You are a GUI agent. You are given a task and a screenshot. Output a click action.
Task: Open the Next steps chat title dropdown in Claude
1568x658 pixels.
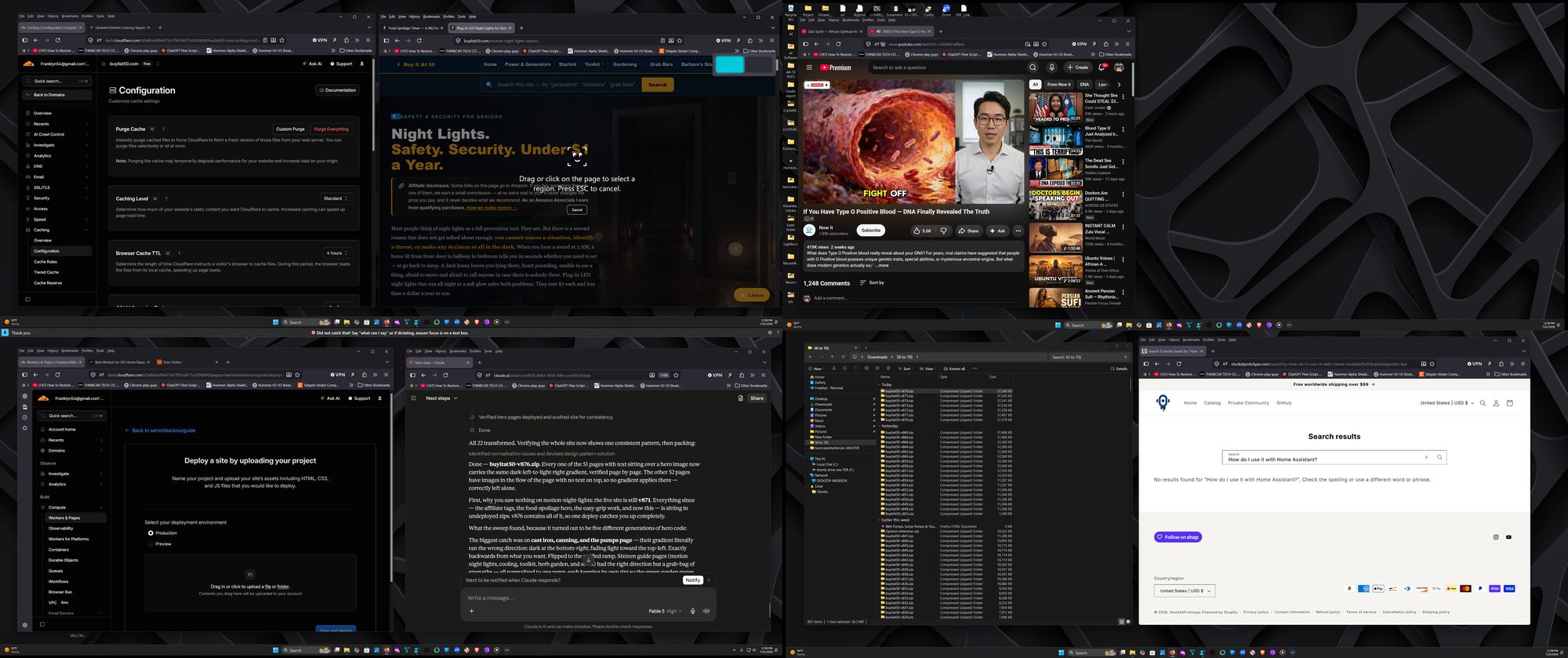440,398
